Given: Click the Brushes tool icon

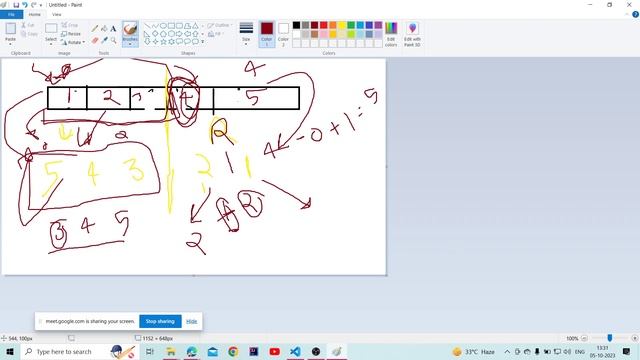Looking at the screenshot, I should (130, 29).
